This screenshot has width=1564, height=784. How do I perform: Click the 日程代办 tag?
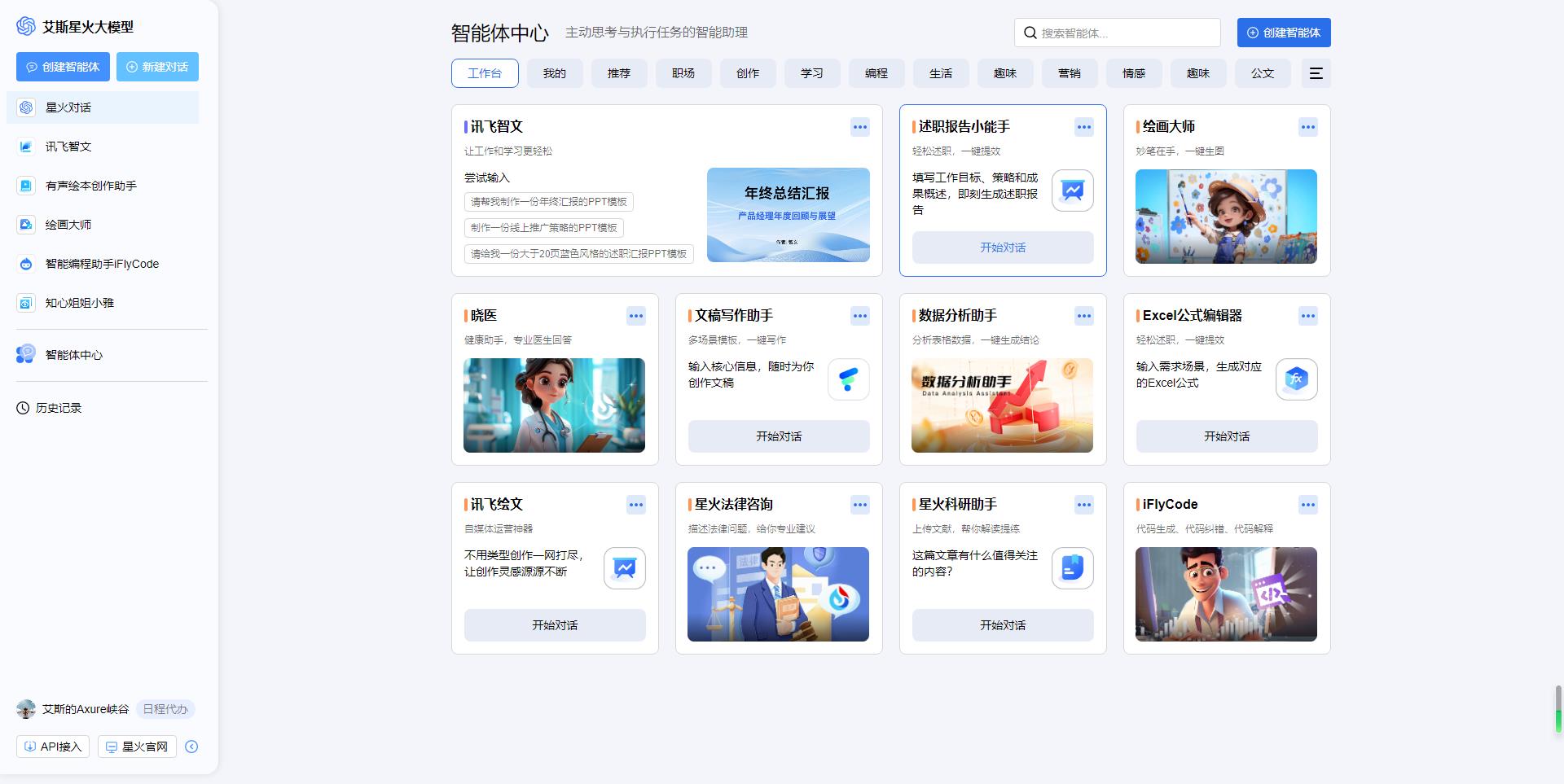pyautogui.click(x=165, y=709)
